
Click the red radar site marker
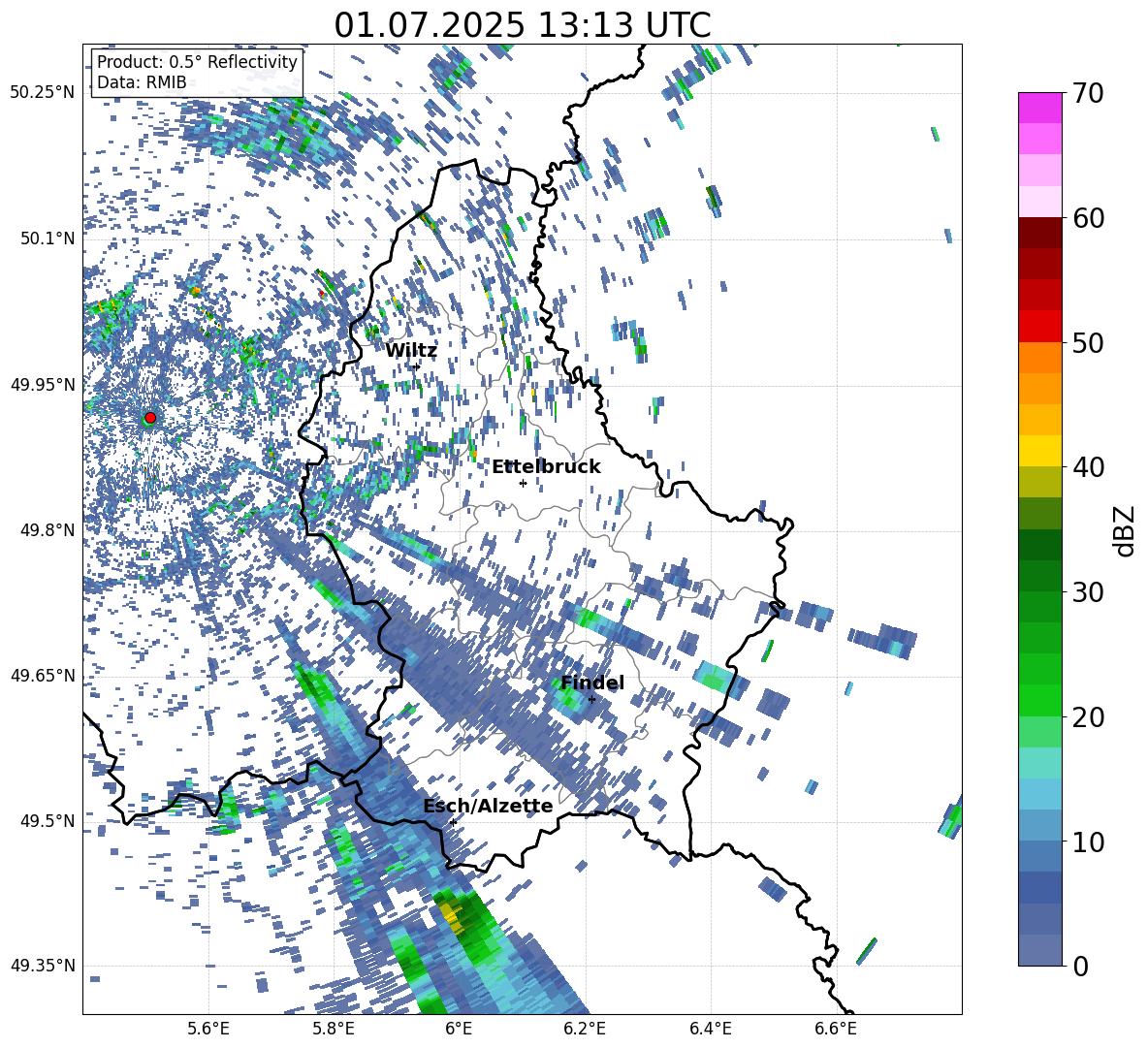point(150,418)
